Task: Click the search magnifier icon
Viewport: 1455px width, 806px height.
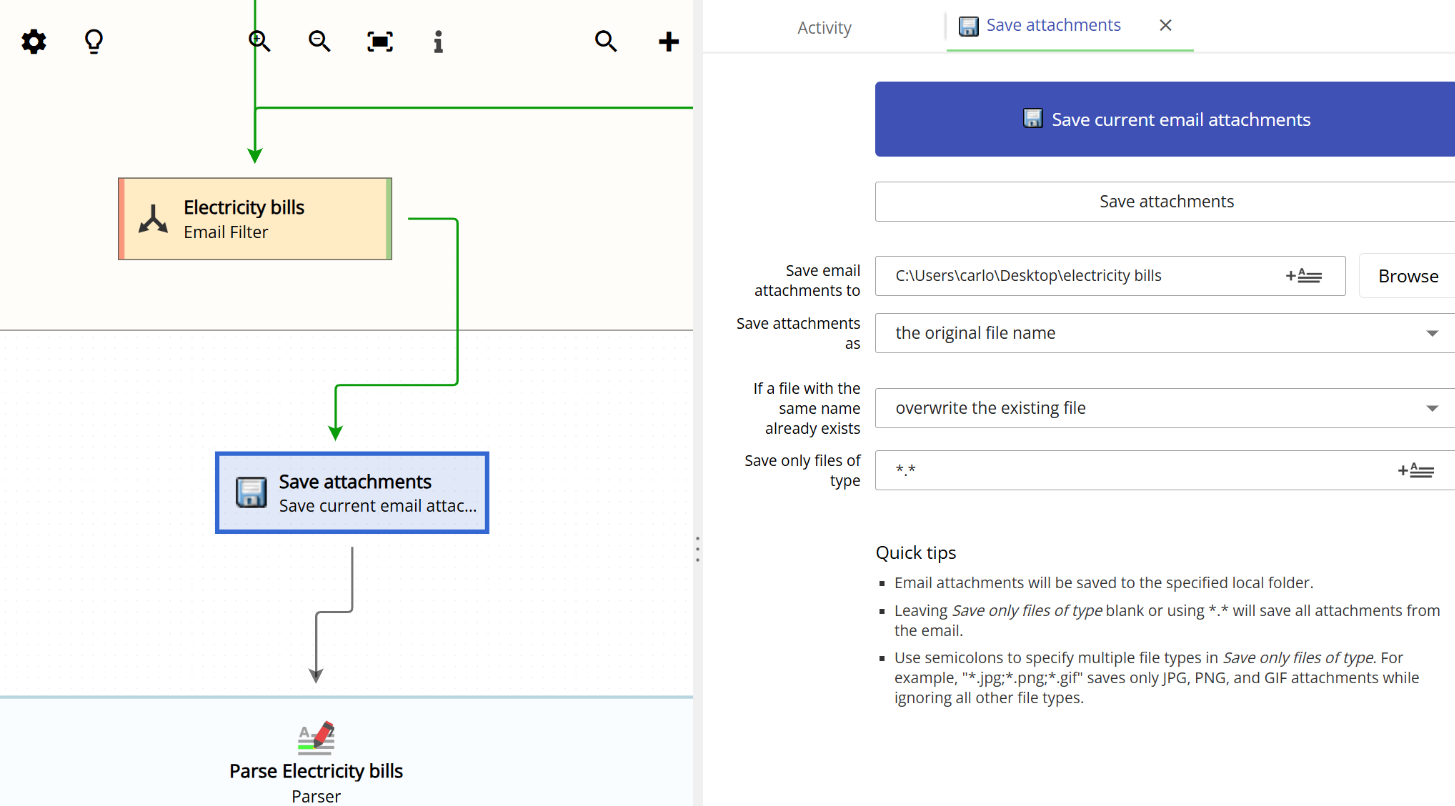Action: (606, 41)
